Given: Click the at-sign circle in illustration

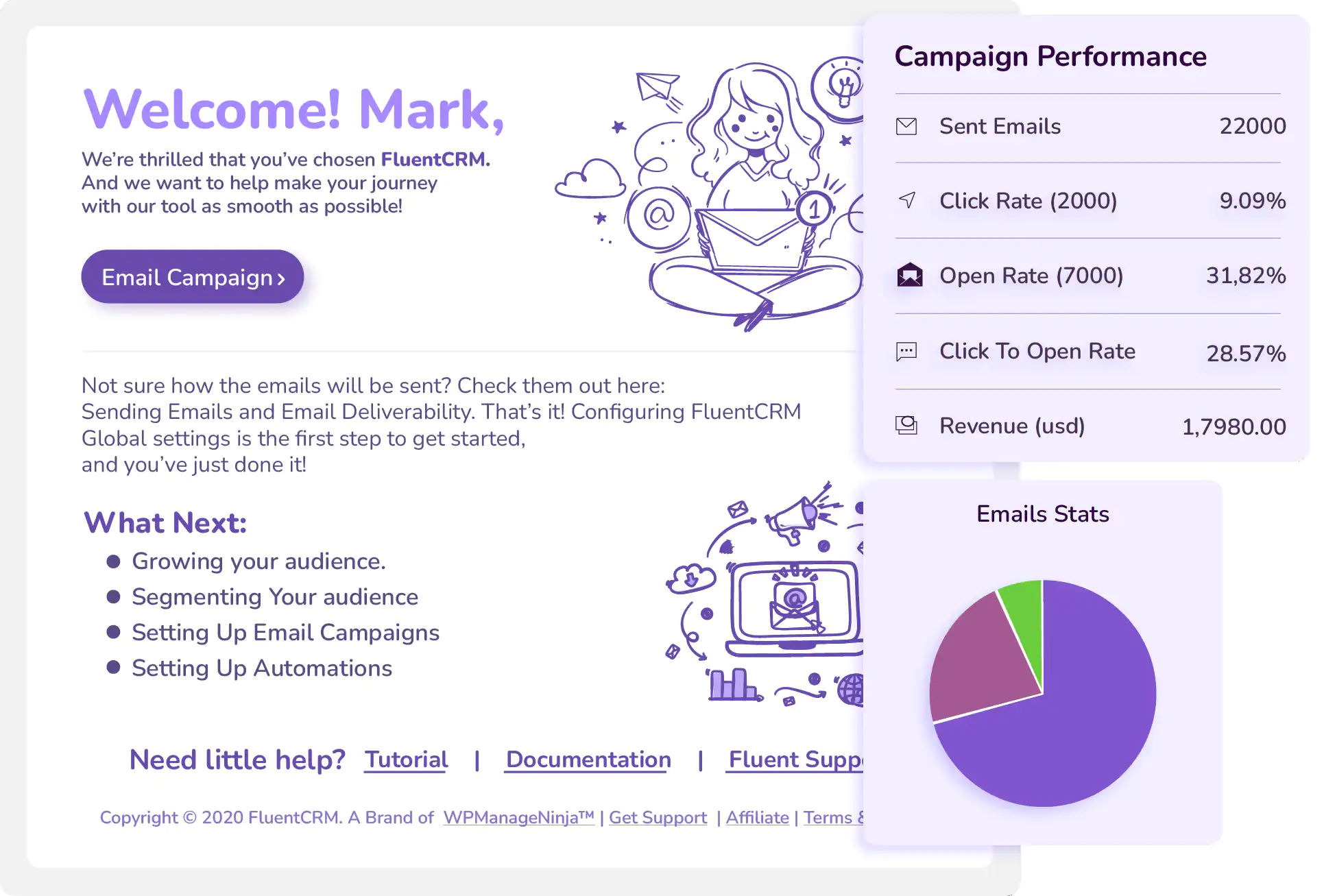Looking at the screenshot, I should coord(659,216).
